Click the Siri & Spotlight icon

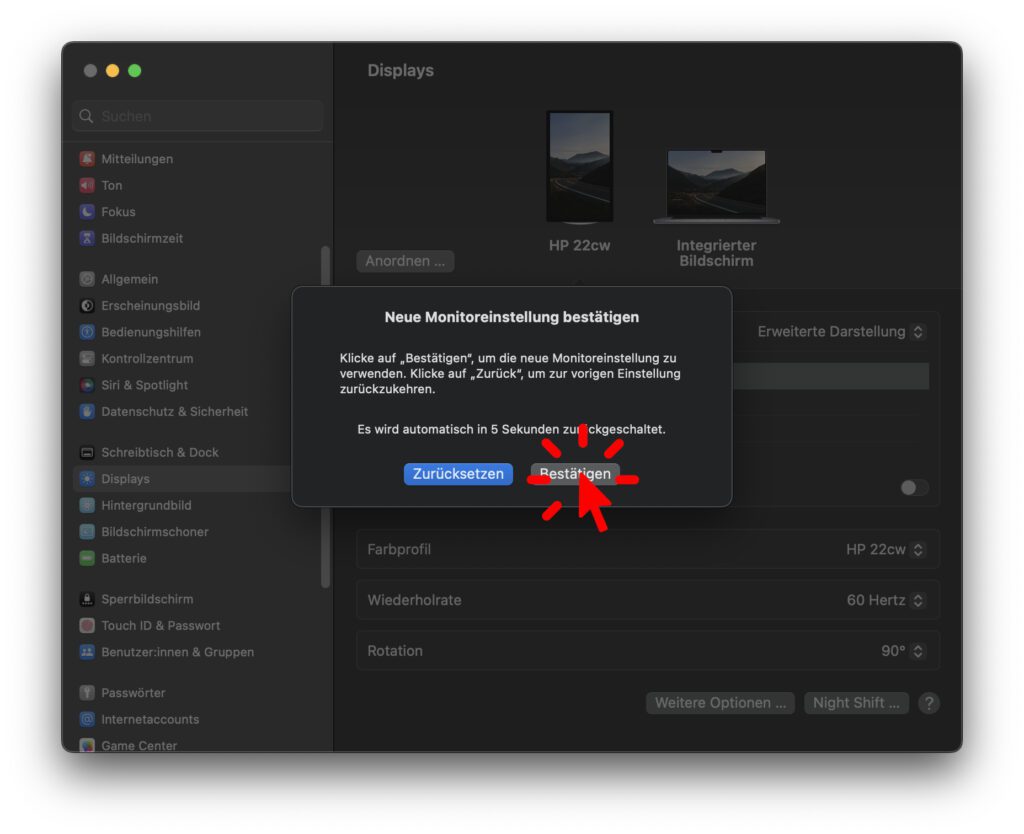87,385
